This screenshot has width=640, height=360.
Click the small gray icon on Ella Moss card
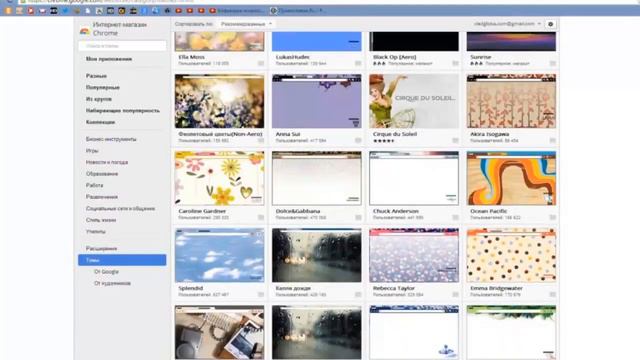pos(260,64)
